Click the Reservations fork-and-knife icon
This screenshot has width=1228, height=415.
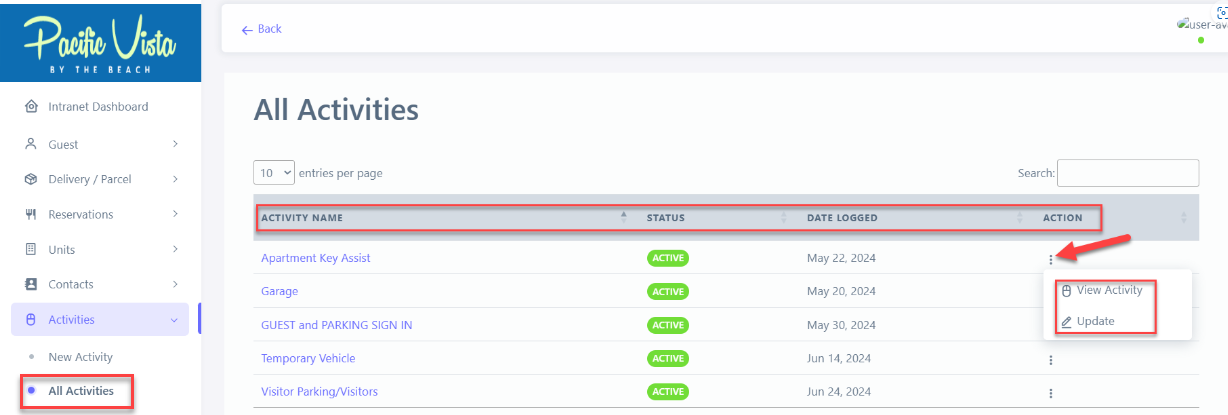pos(31,214)
